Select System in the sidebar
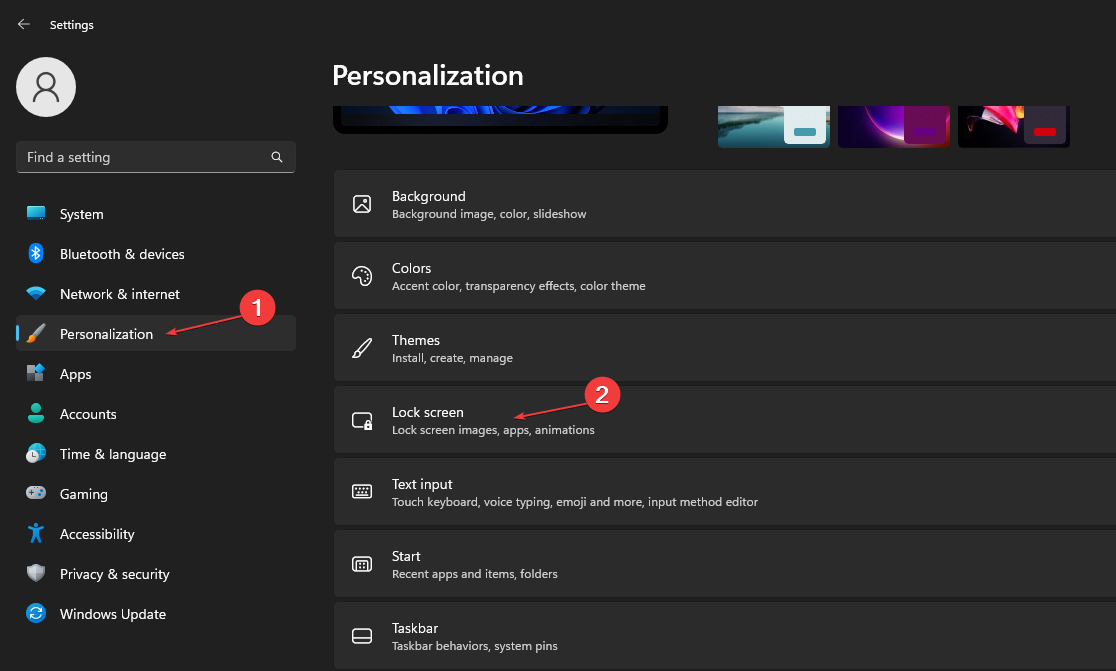Viewport: 1116px width, 671px height. point(81,214)
